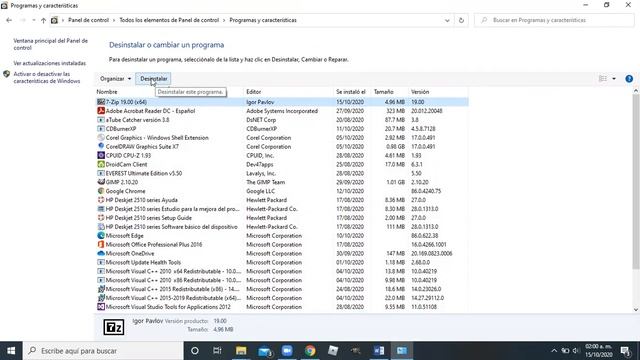Select the CDBurnerXP program icon
The image size is (640, 360).
[x=101, y=129]
